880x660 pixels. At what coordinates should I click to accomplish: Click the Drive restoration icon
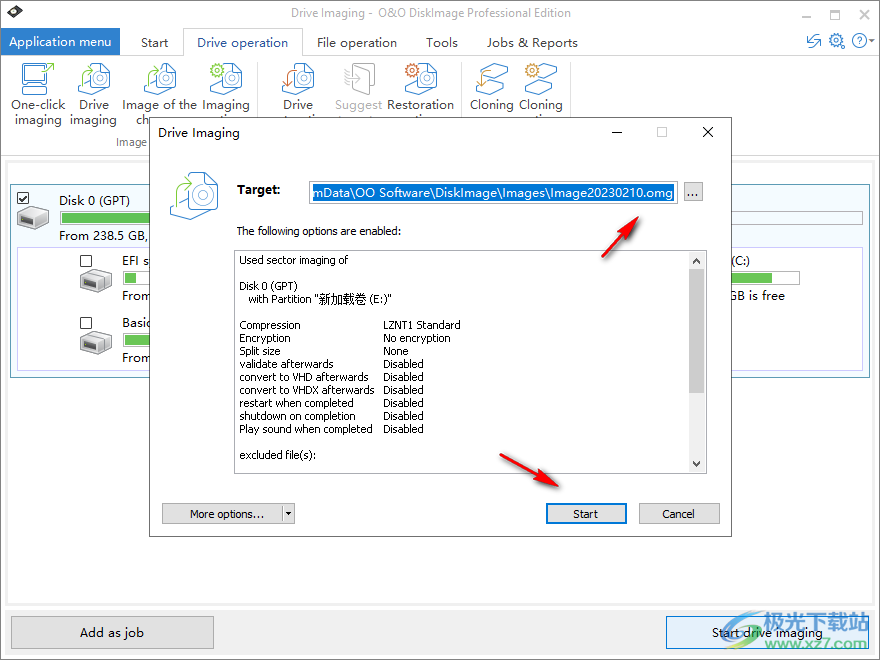[x=297, y=79]
